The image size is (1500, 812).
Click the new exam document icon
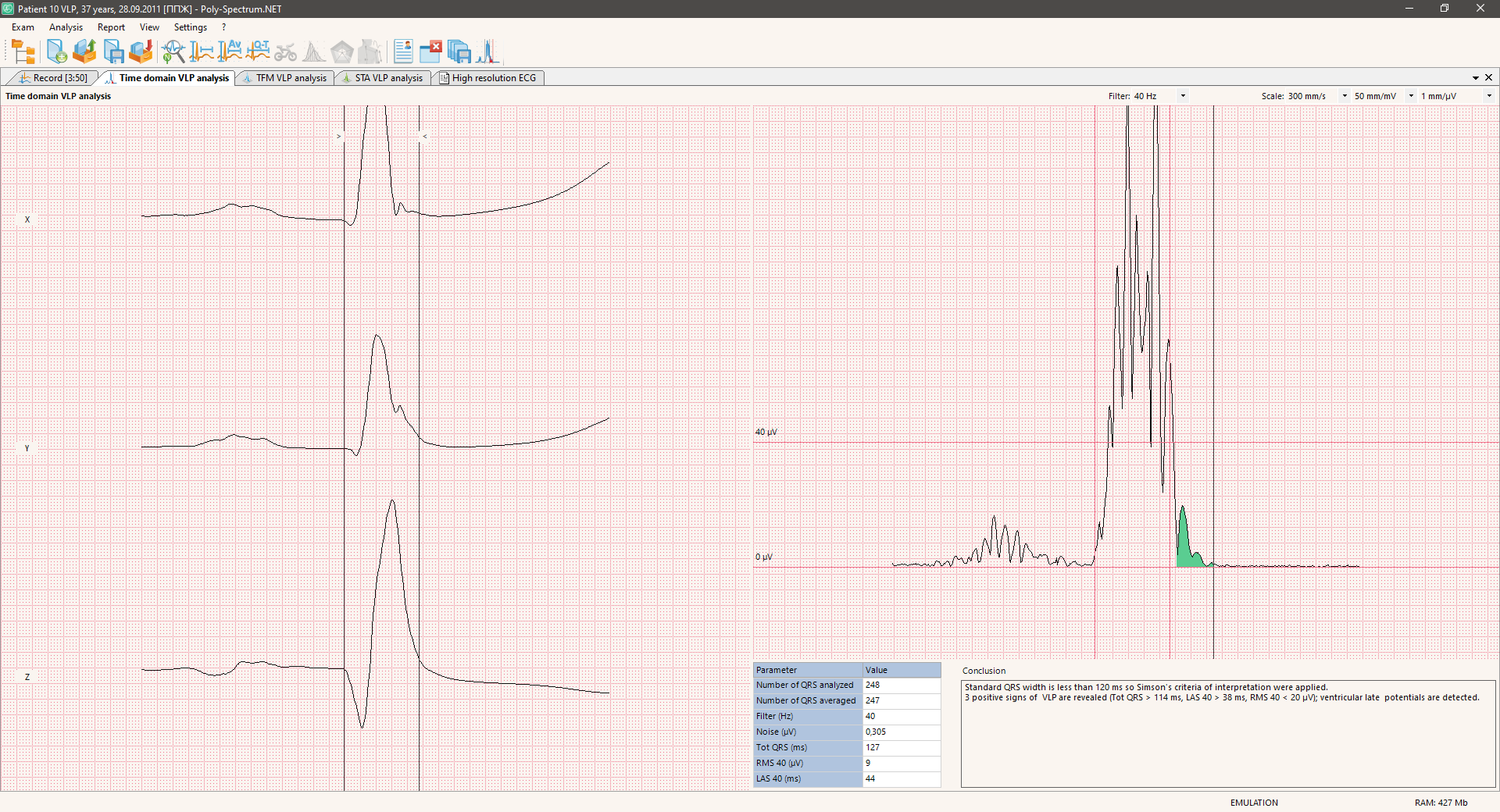tap(56, 52)
